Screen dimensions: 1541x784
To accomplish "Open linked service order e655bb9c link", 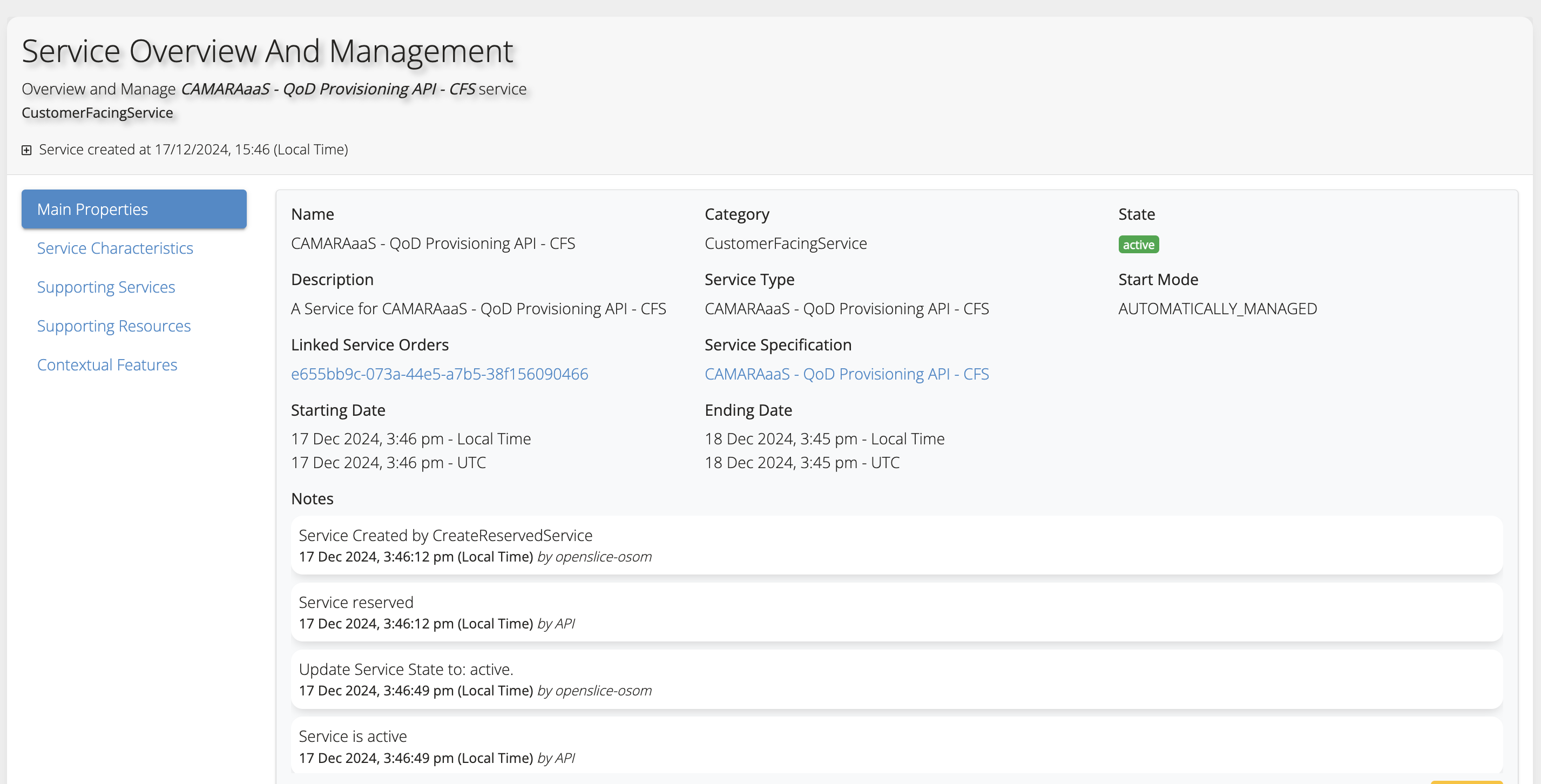I will tap(439, 374).
